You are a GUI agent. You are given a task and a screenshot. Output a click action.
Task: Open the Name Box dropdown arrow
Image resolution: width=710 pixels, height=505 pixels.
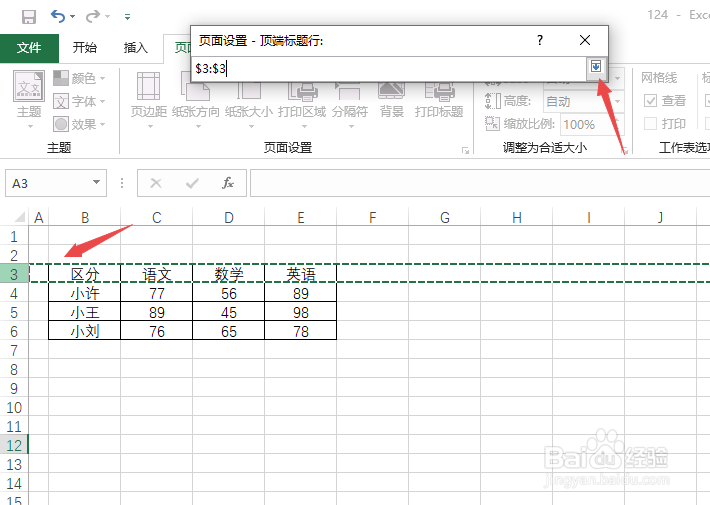(x=96, y=183)
